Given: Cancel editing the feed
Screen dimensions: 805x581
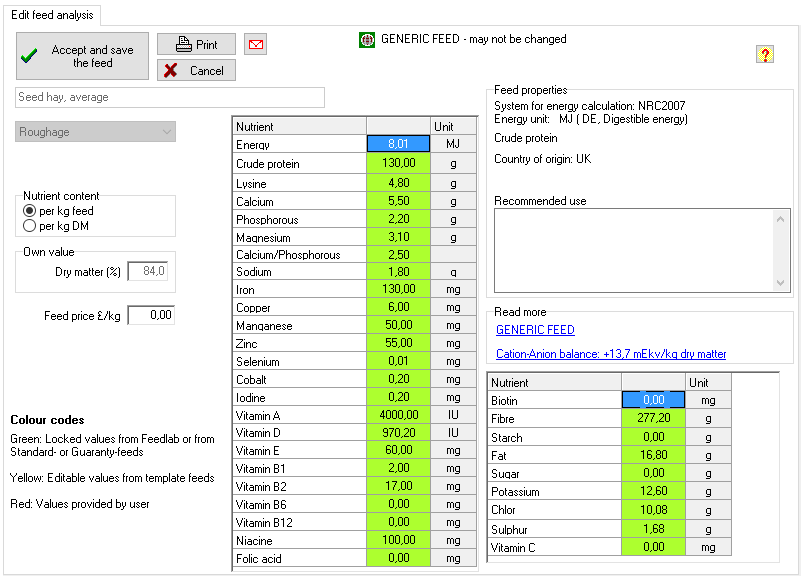Looking at the screenshot, I should (196, 70).
